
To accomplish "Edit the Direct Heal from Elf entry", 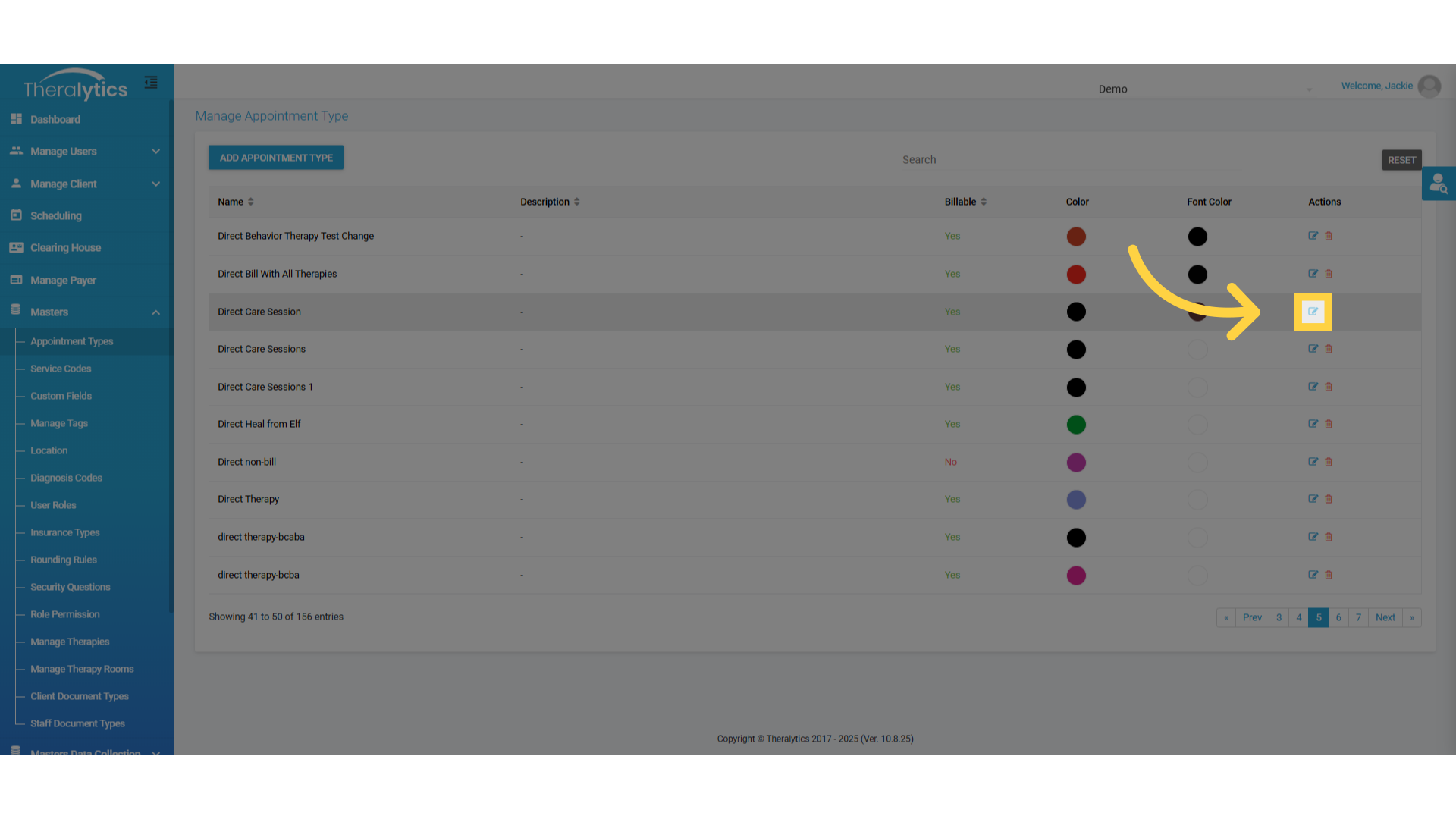I will (1313, 424).
